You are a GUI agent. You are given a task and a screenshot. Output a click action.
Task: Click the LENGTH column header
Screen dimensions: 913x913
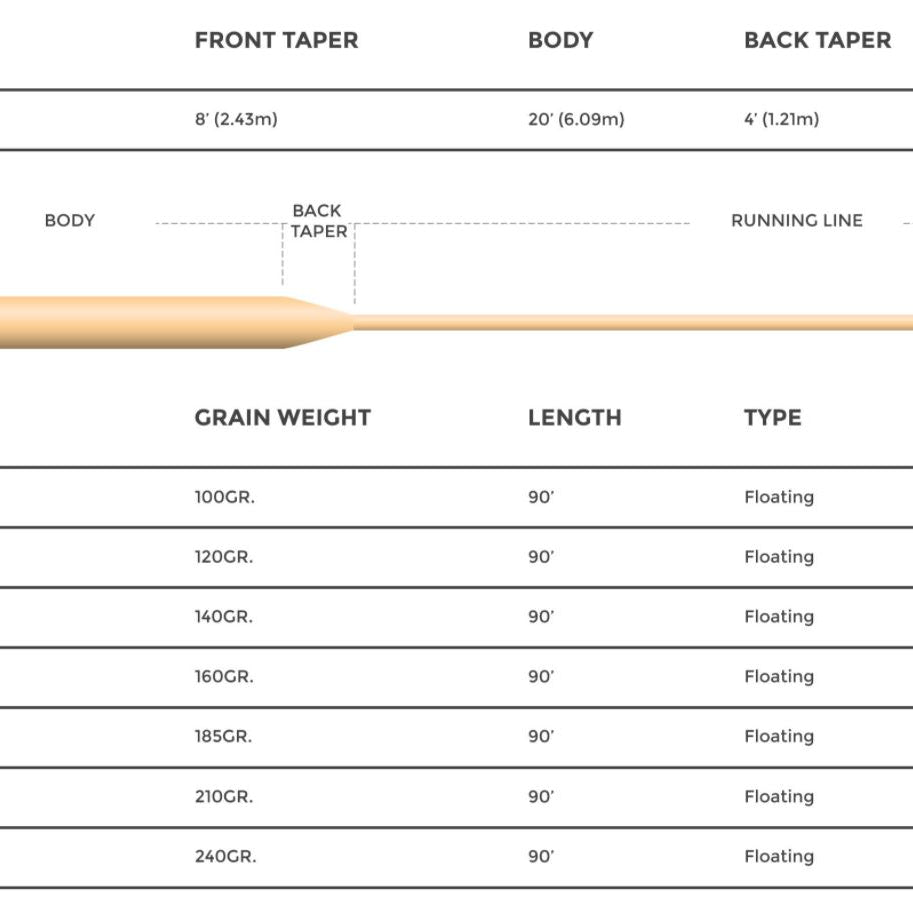574,418
